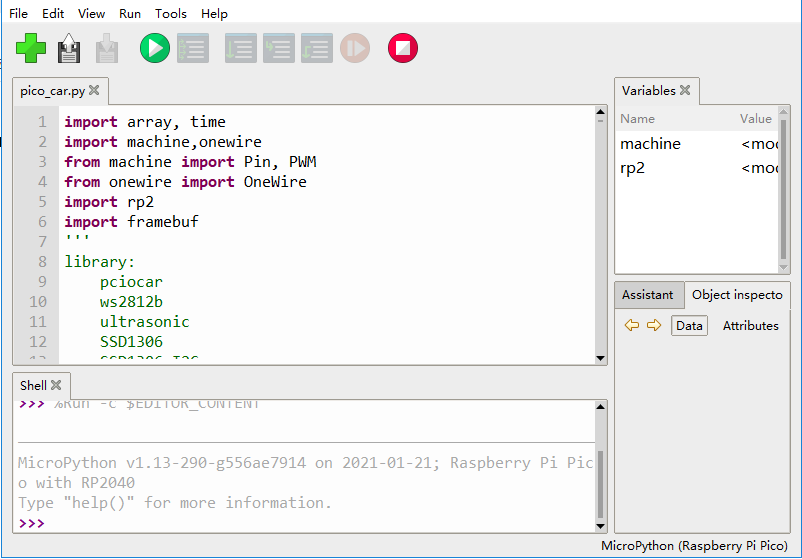
Task: Open the Edit menu
Action: [53, 13]
